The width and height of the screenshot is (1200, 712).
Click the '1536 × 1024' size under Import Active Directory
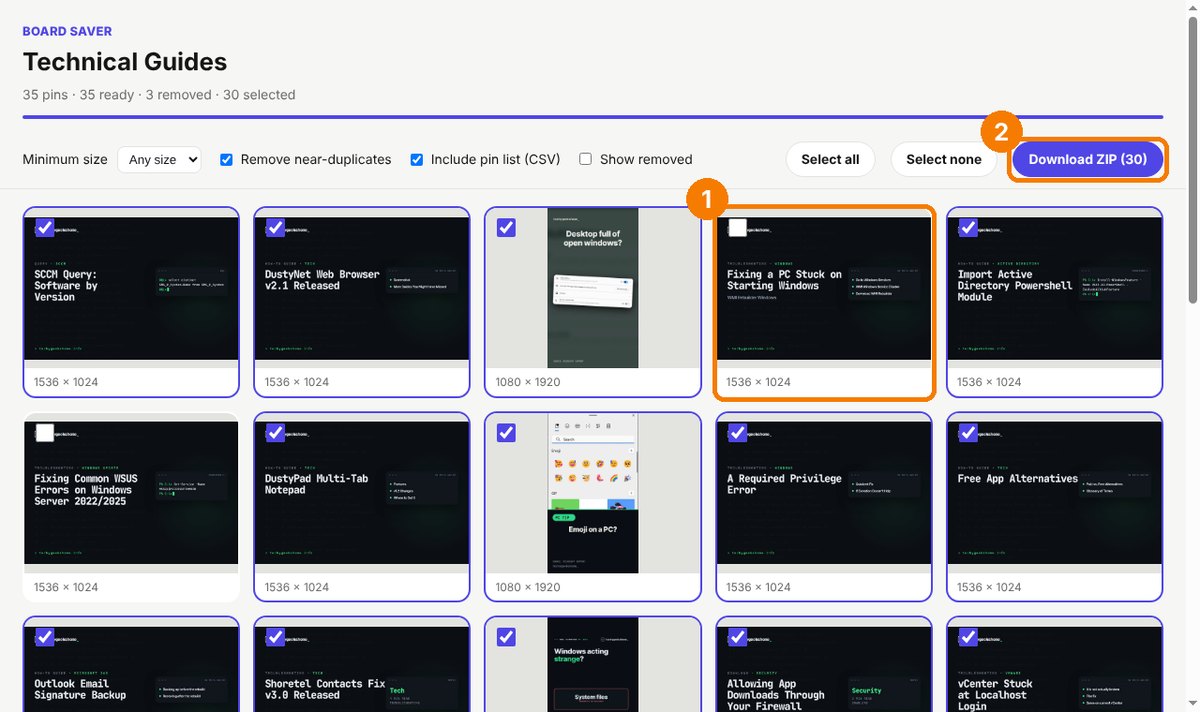coord(990,382)
